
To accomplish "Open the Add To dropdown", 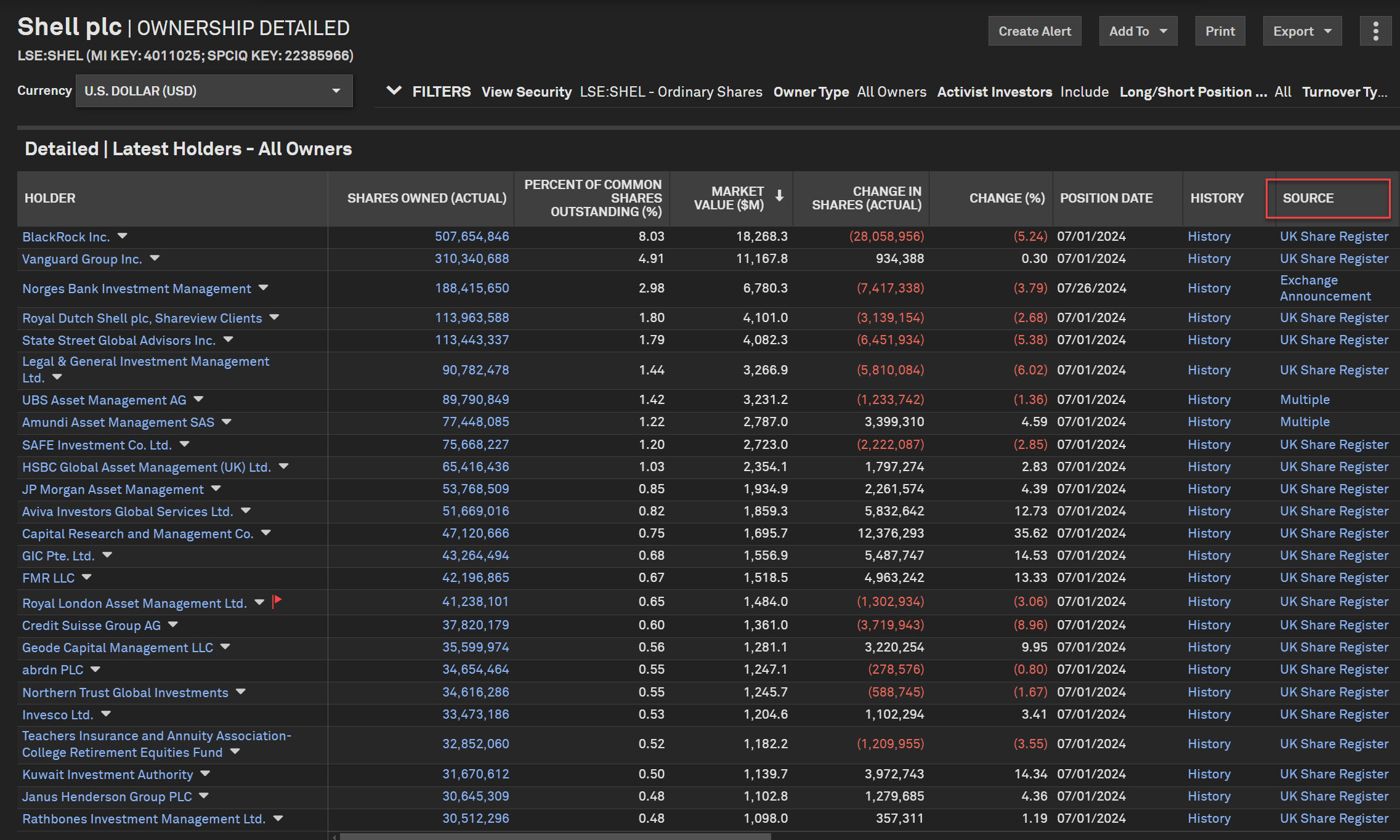I will [1137, 31].
